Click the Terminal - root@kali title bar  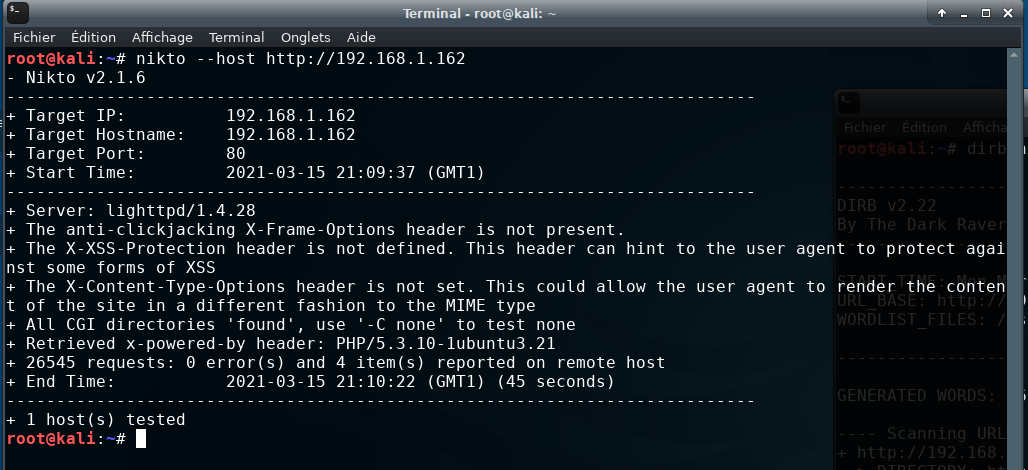click(x=479, y=13)
